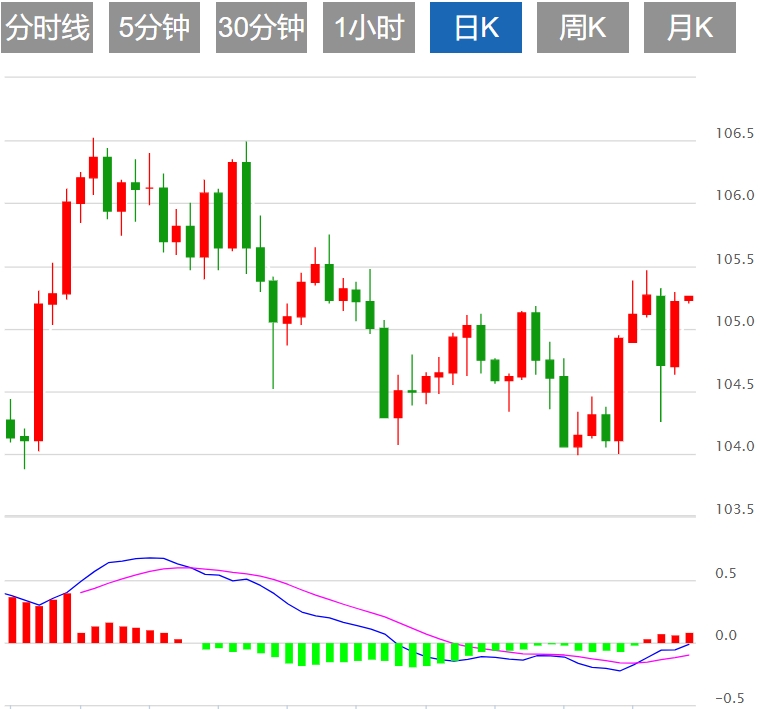This screenshot has height=709, width=760.
Task: Click the 105.5 price axis label
Action: click(735, 259)
